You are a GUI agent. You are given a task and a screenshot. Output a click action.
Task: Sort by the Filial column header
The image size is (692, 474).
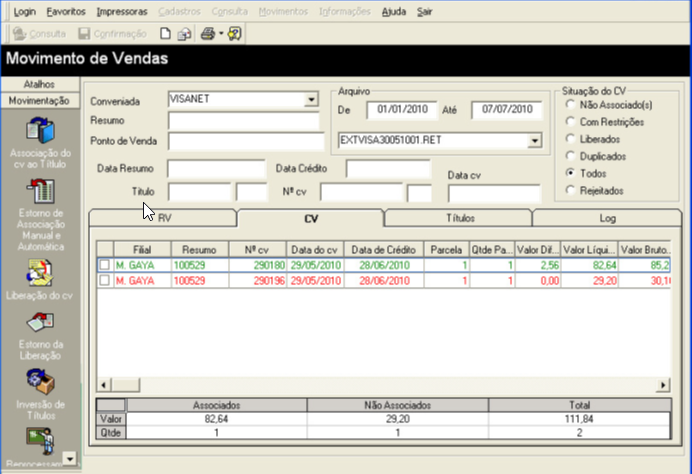click(142, 250)
